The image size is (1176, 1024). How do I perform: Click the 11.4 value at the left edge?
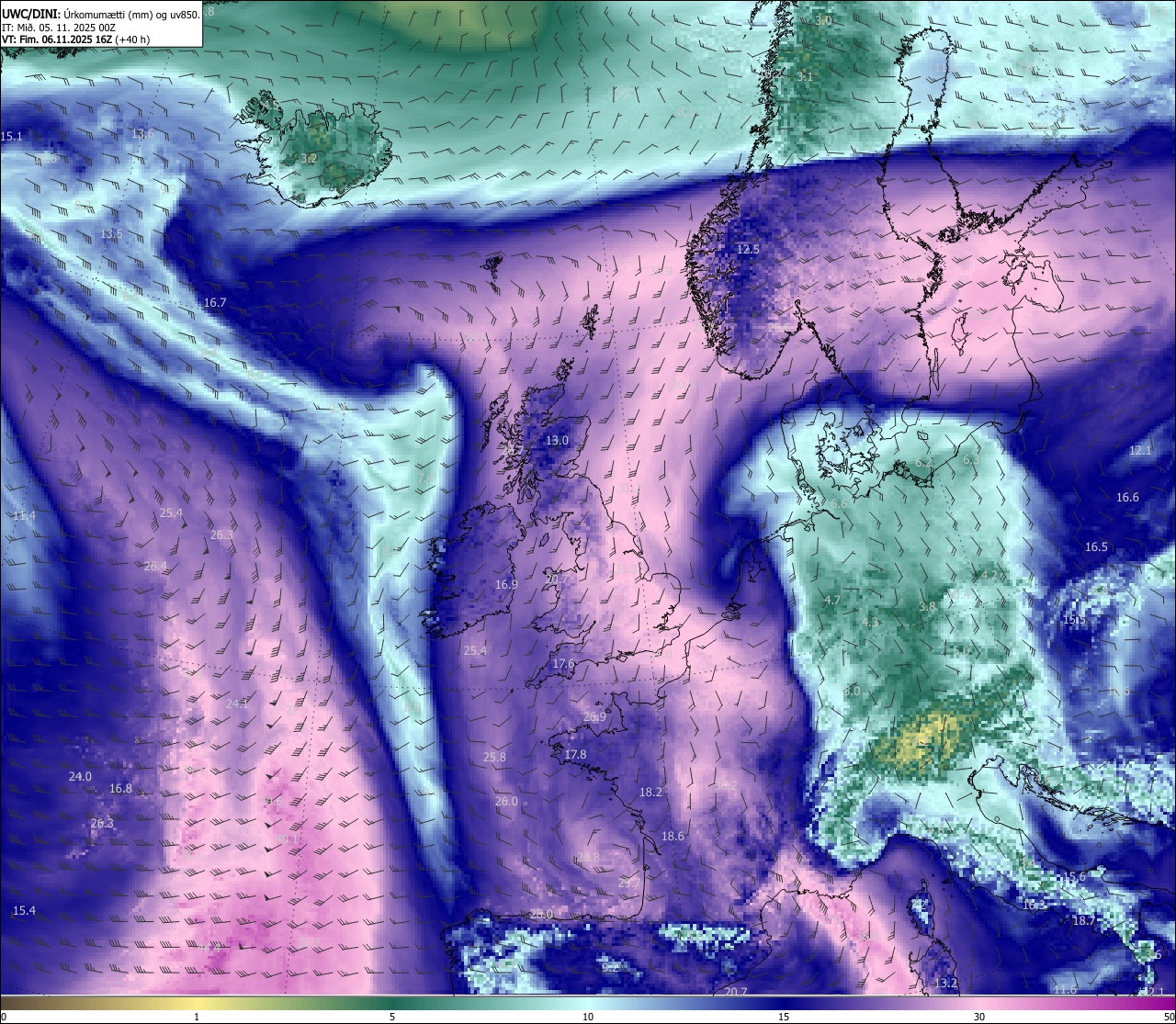coord(24,515)
